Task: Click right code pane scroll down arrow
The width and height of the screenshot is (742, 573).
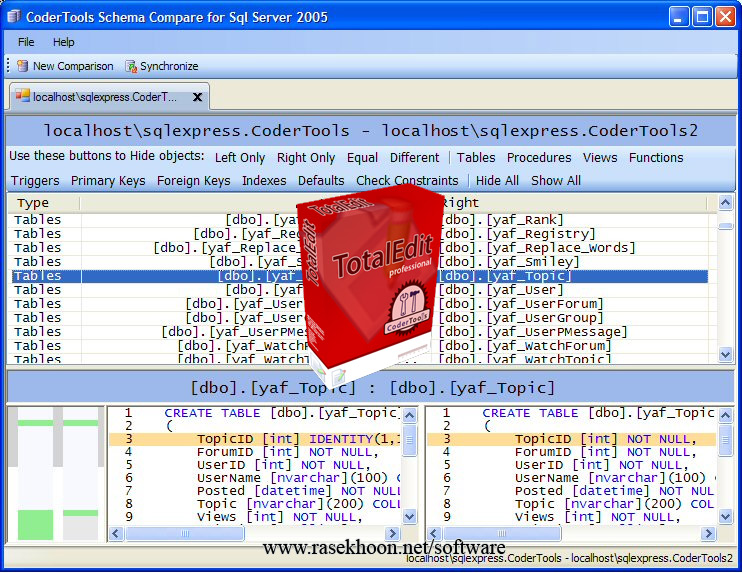Action: (x=725, y=516)
